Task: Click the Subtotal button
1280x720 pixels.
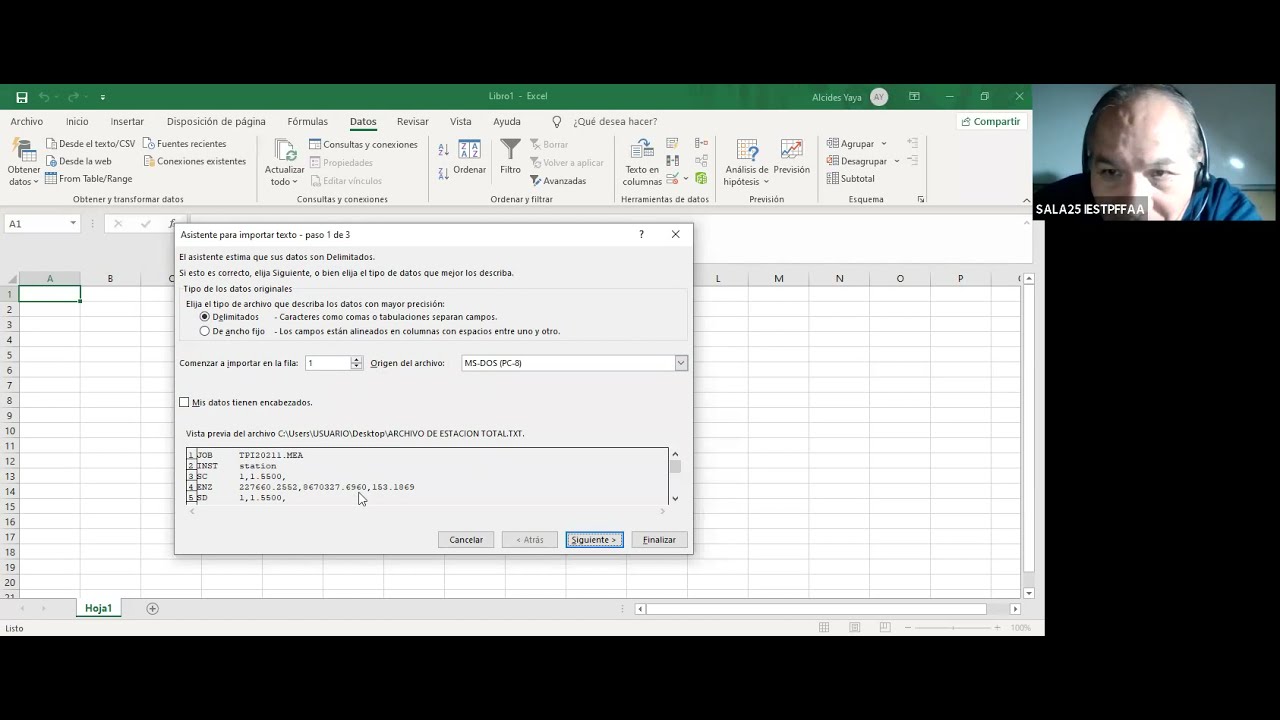Action: point(851,179)
